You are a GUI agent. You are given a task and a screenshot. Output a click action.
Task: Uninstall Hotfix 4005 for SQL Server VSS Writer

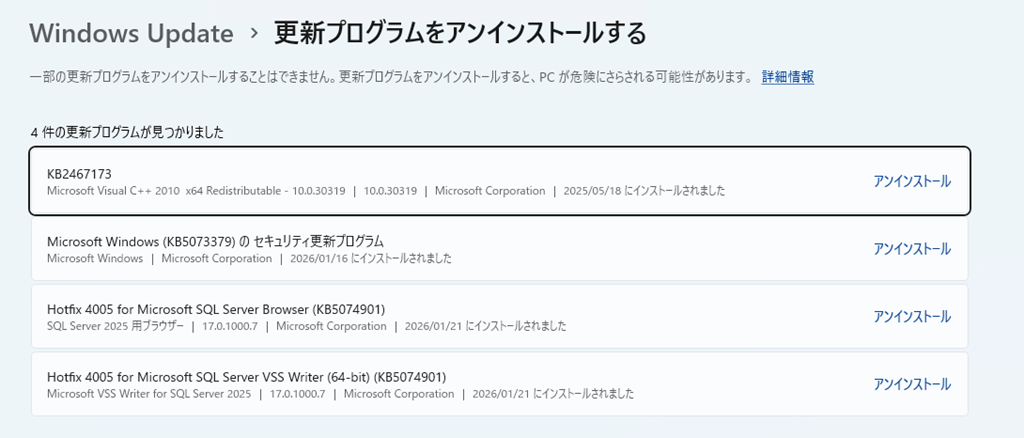click(x=911, y=384)
